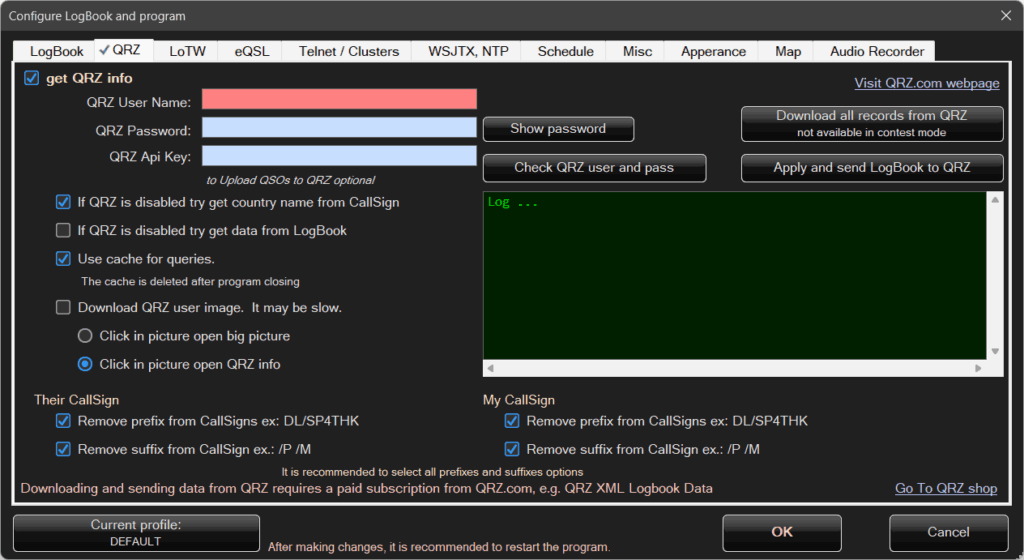Viewport: 1024px width, 560px height.
Task: Click the QRZ User Name field
Action: click(339, 99)
